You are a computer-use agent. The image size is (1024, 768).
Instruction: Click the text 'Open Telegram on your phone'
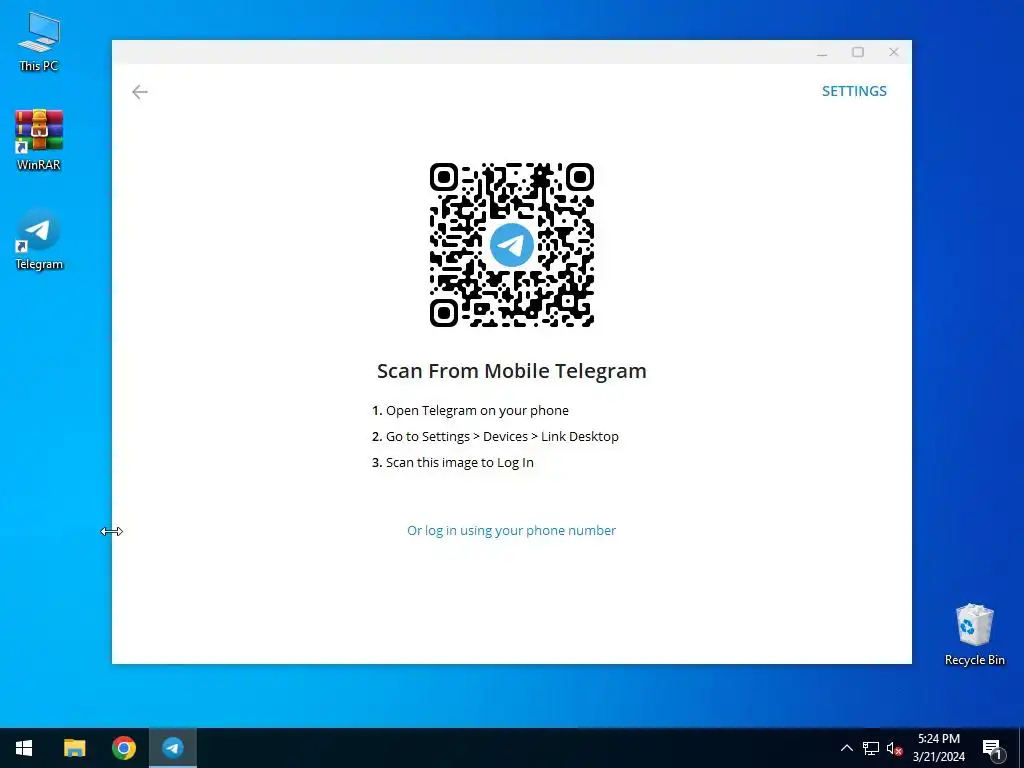[477, 411]
